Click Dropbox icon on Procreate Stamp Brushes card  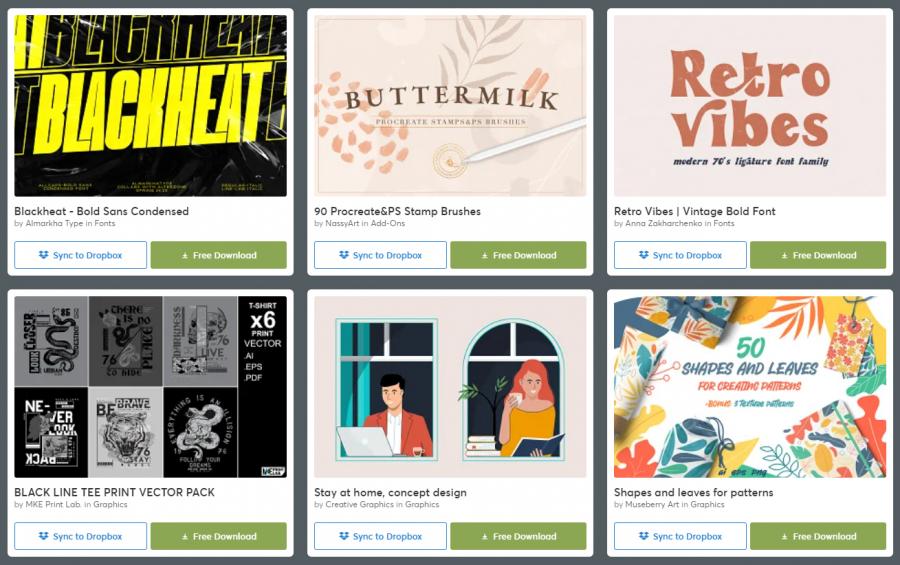coord(344,255)
